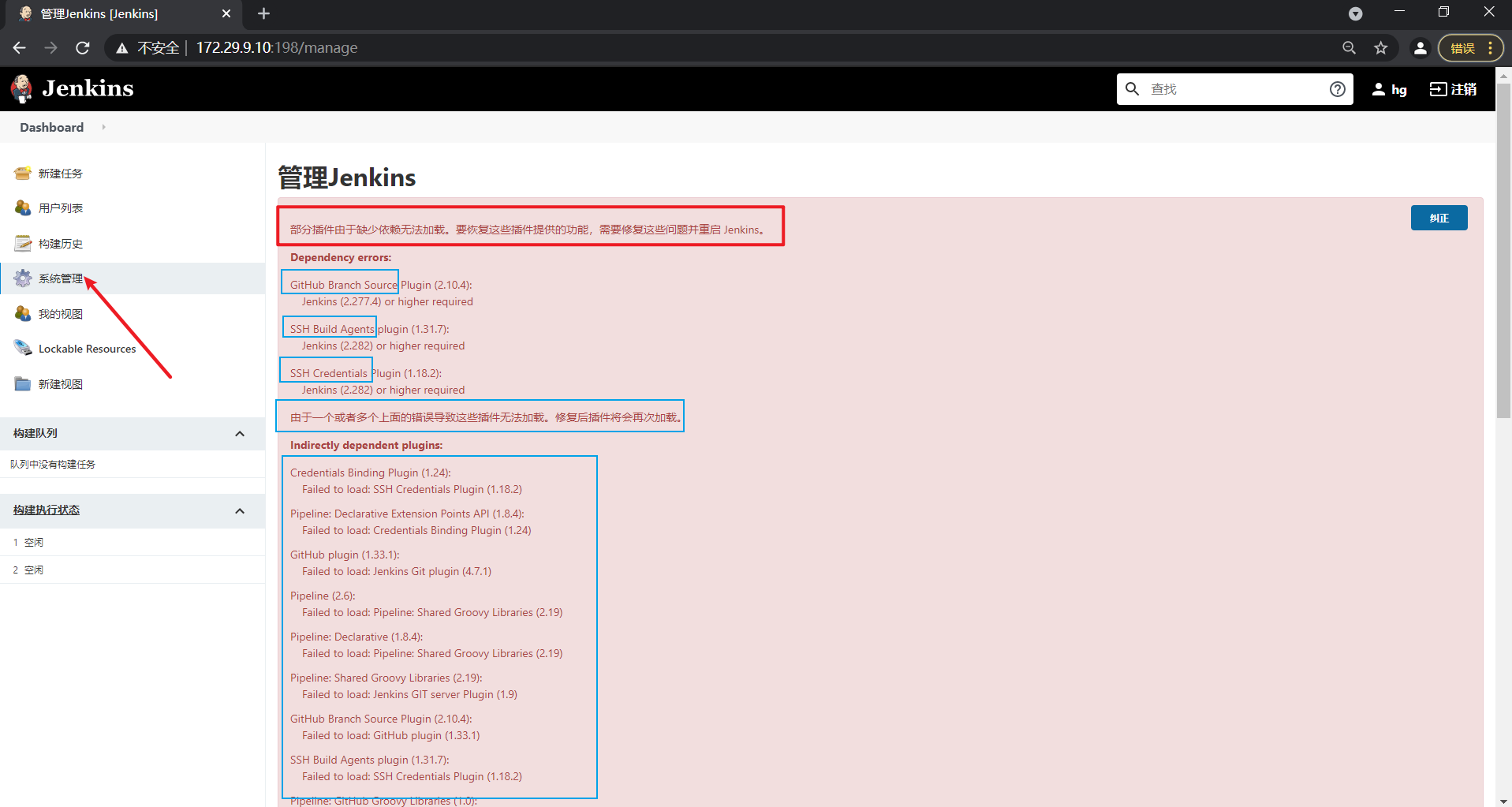This screenshot has height=807, width=1512.
Task: Click the 构建历史 notepad icon
Action: (x=23, y=244)
